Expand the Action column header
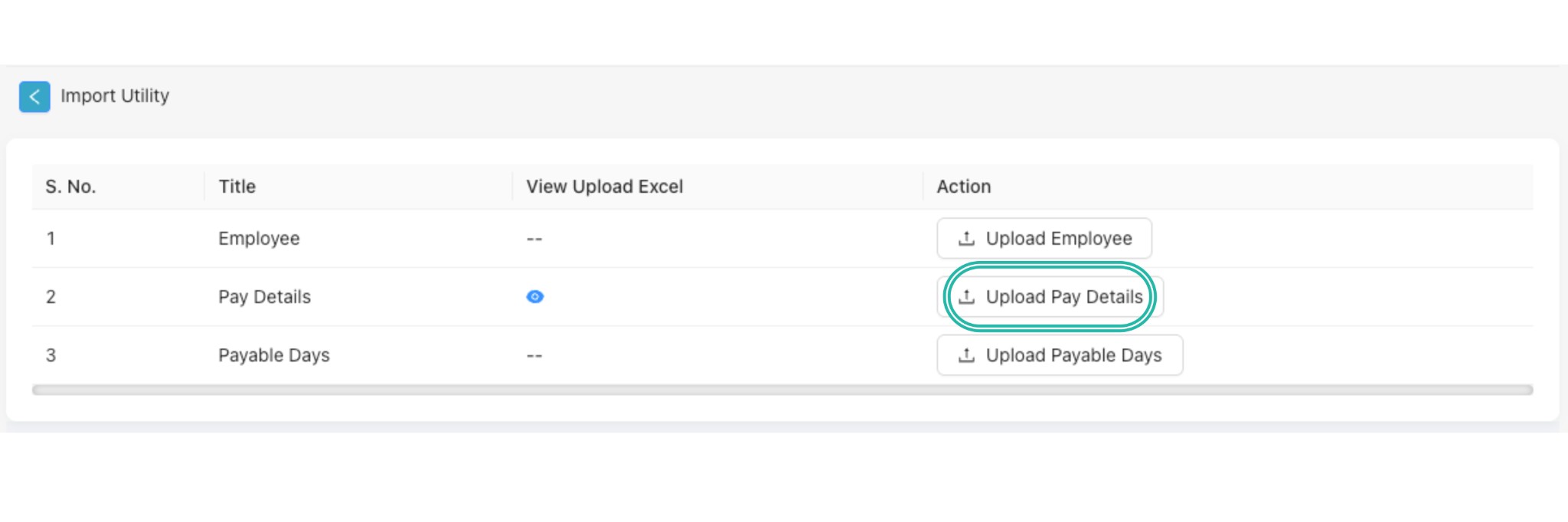The image size is (1568, 522). pos(962,186)
